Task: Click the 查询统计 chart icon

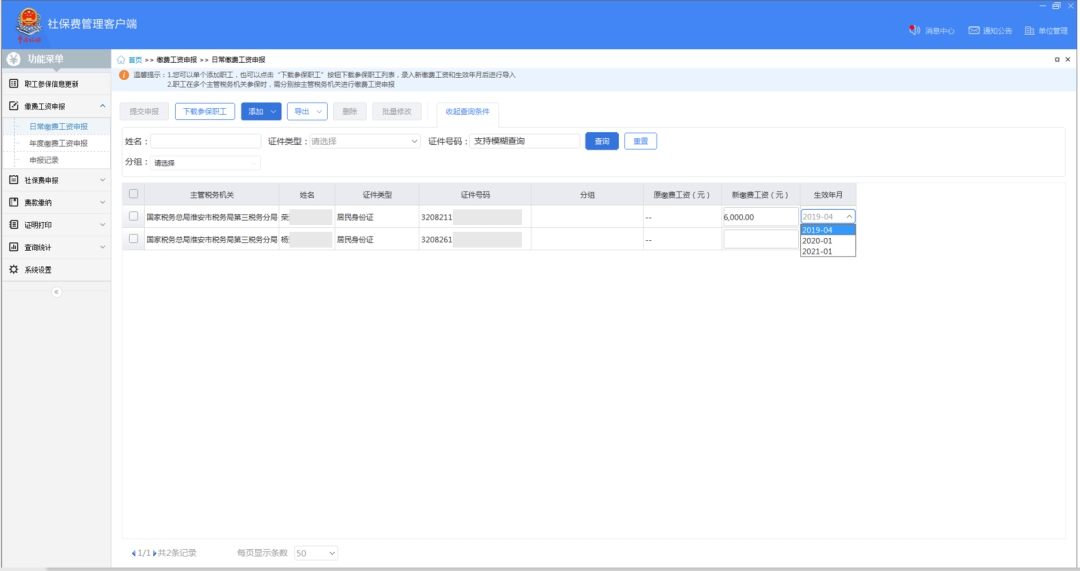Action: [14, 247]
